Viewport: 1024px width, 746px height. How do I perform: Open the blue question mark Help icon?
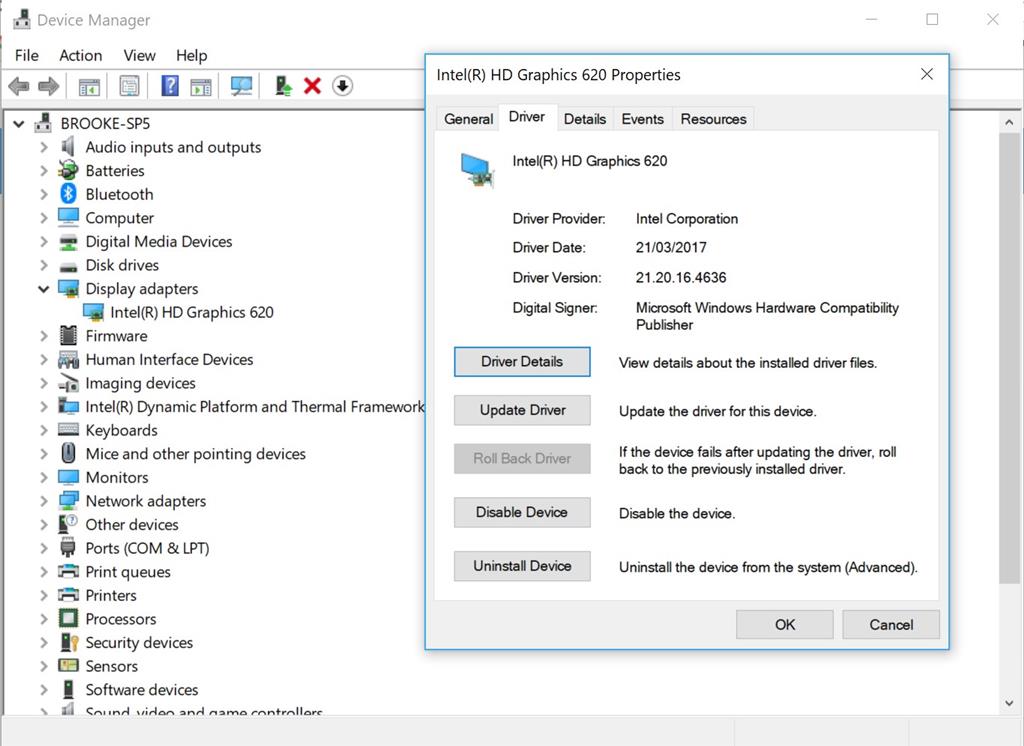[170, 86]
